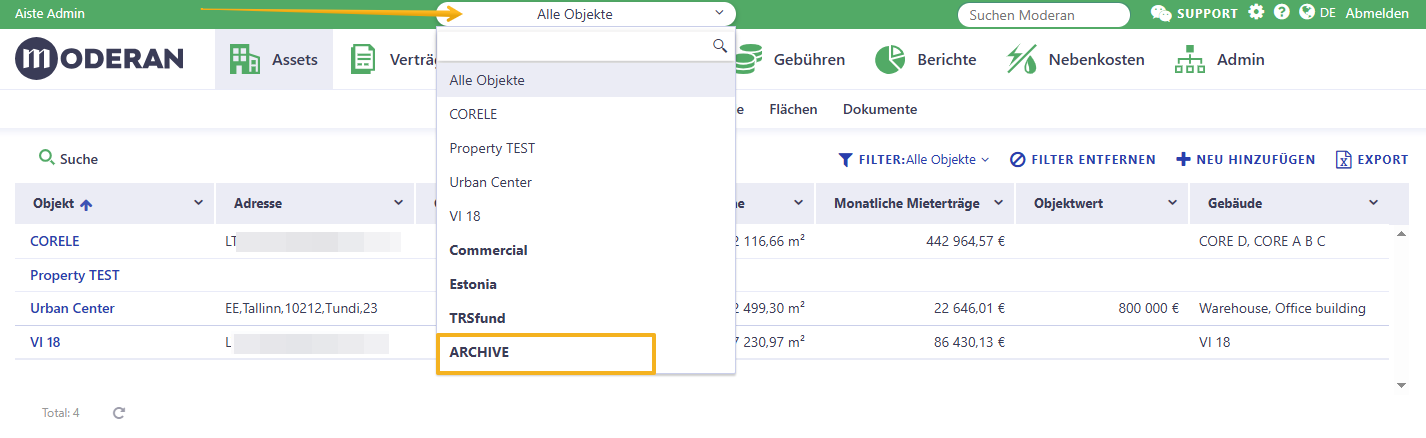Screen dimensions: 1426x438
Task: Select the Commercial group option
Action: coord(586,250)
